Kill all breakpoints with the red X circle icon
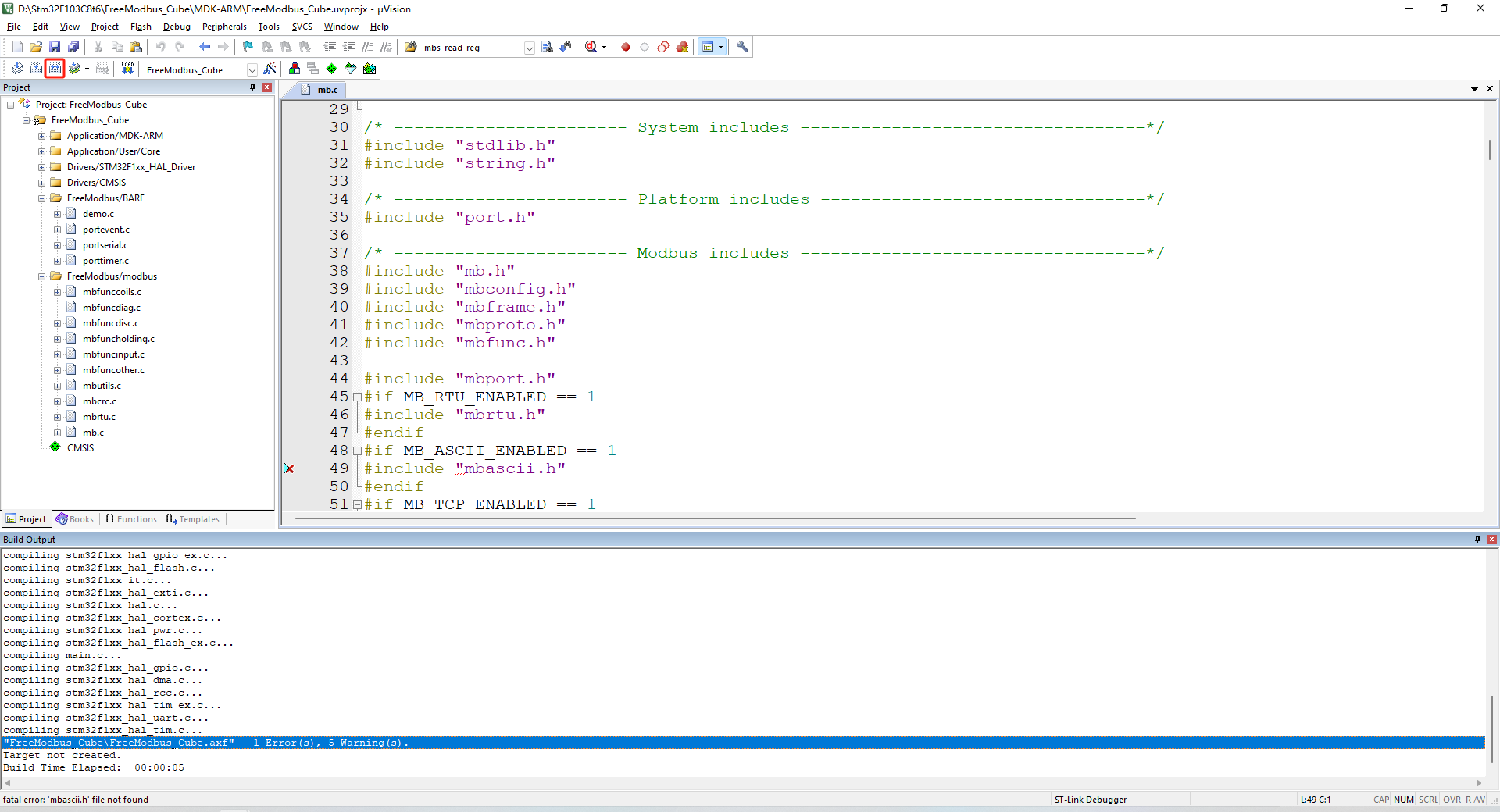 pyautogui.click(x=682, y=47)
